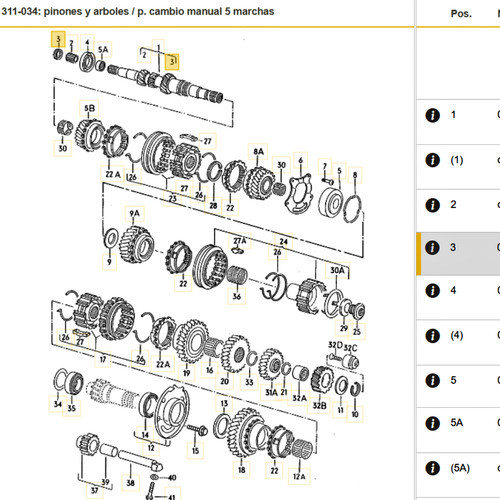Viewport: 500px width, 500px height.
Task: Open info icon for position 5 row
Action: click(432, 380)
